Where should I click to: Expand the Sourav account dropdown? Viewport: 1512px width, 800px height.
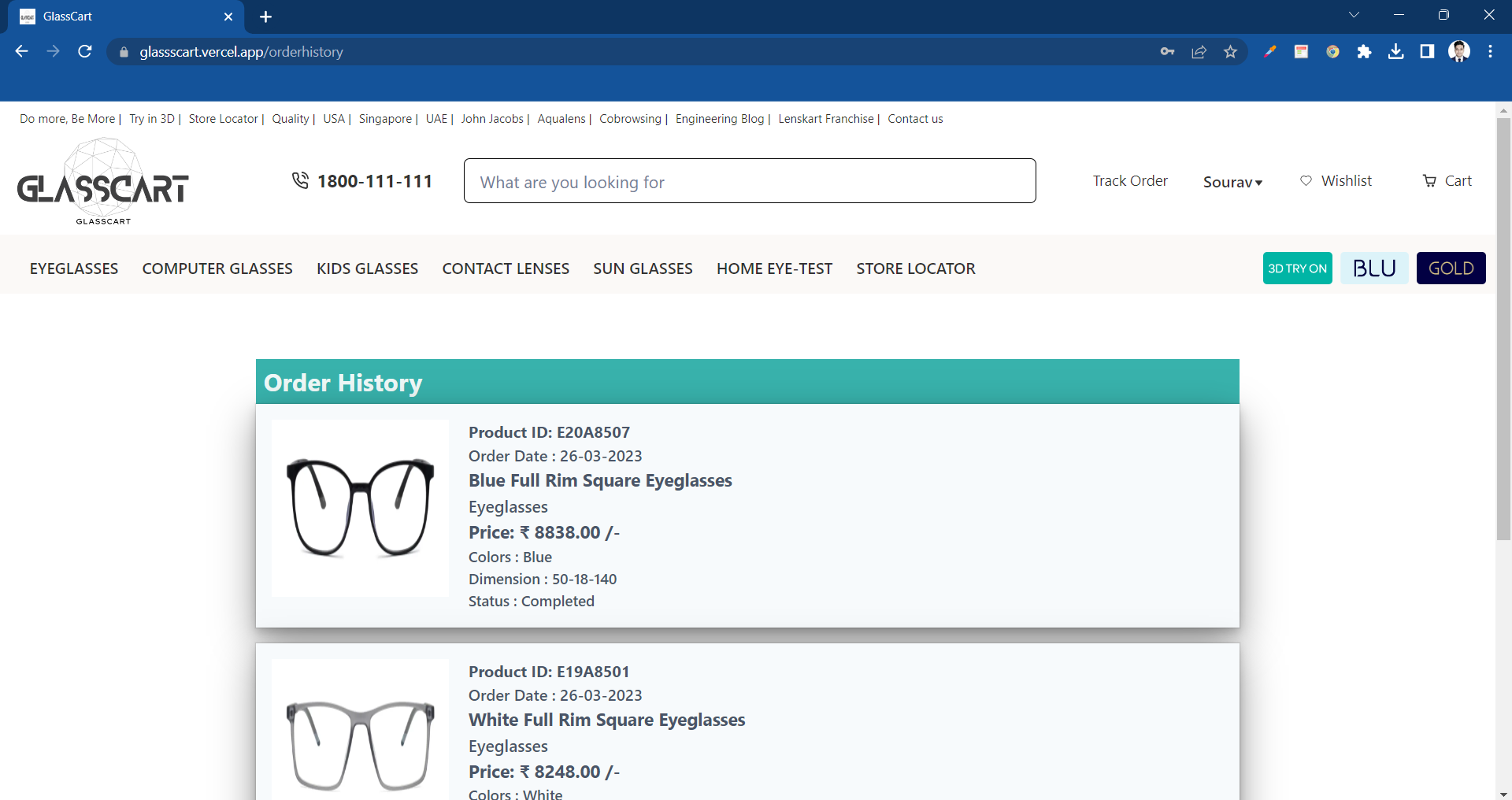tap(1232, 182)
